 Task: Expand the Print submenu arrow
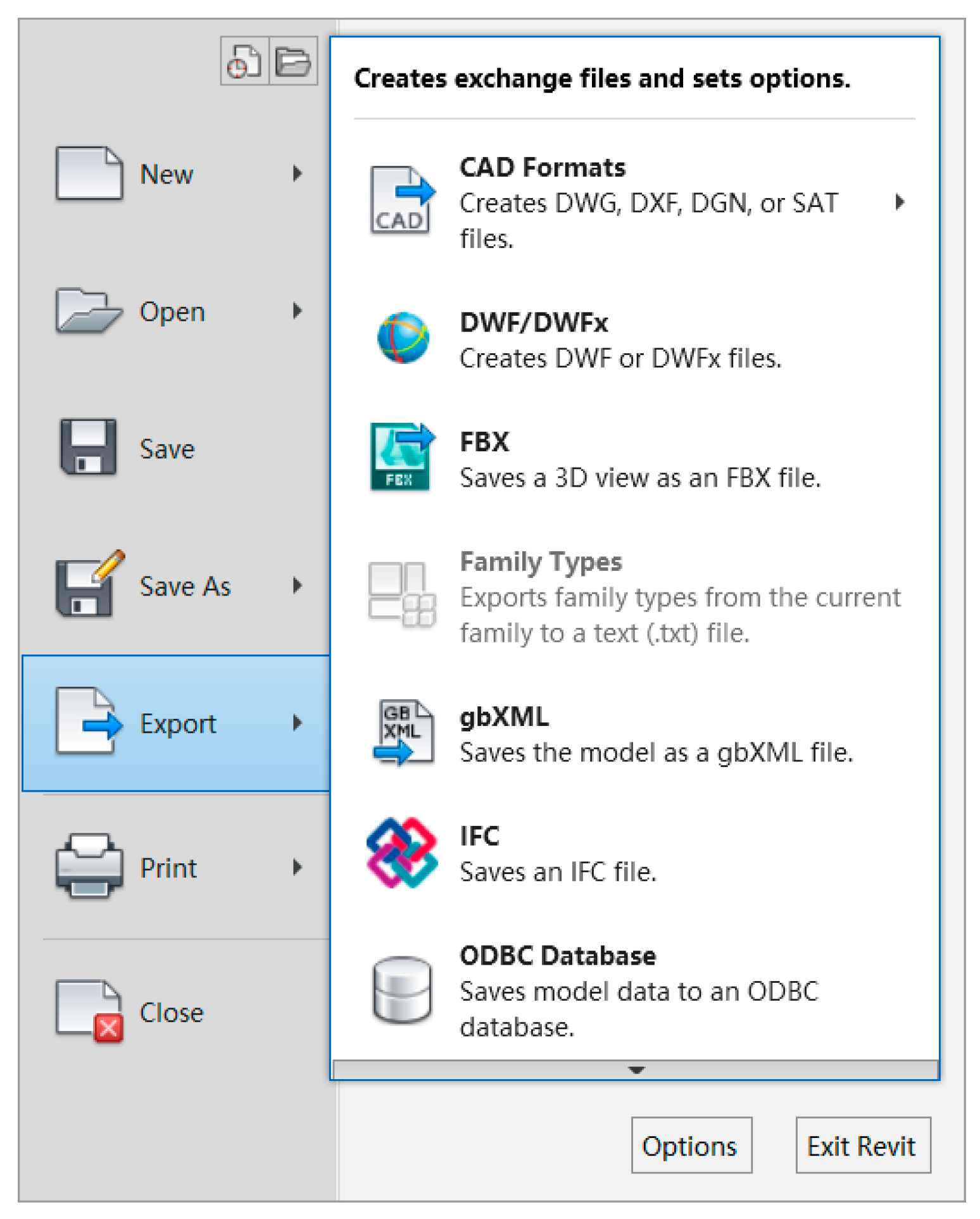click(297, 867)
